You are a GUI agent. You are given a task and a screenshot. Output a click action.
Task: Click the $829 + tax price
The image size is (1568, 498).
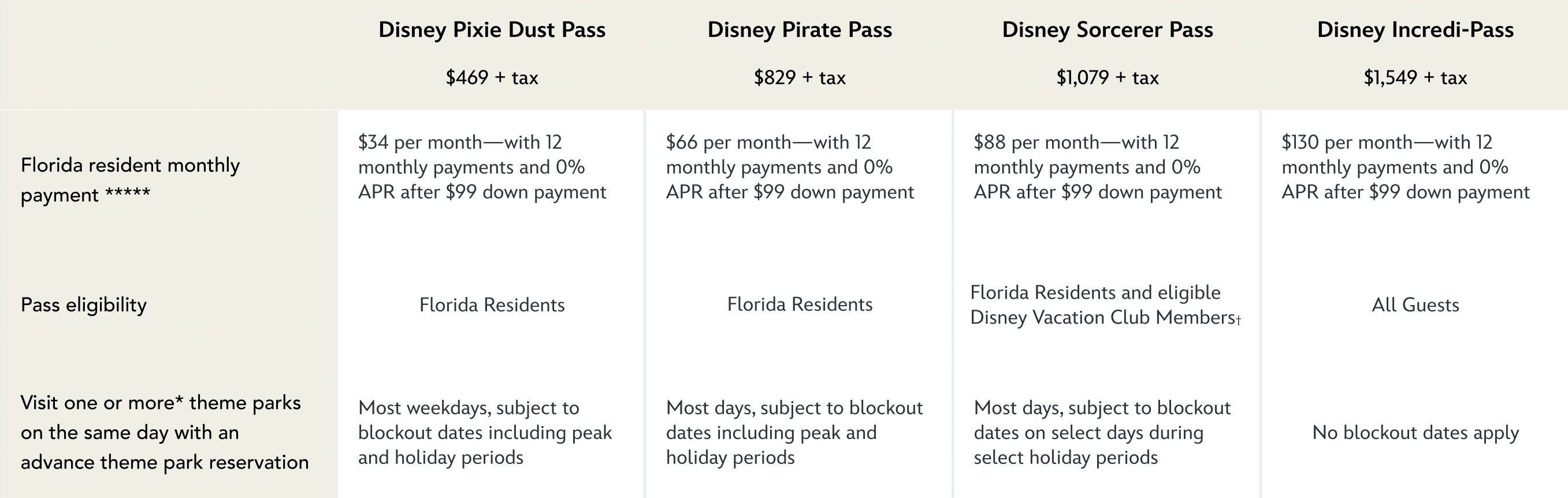[x=799, y=77]
